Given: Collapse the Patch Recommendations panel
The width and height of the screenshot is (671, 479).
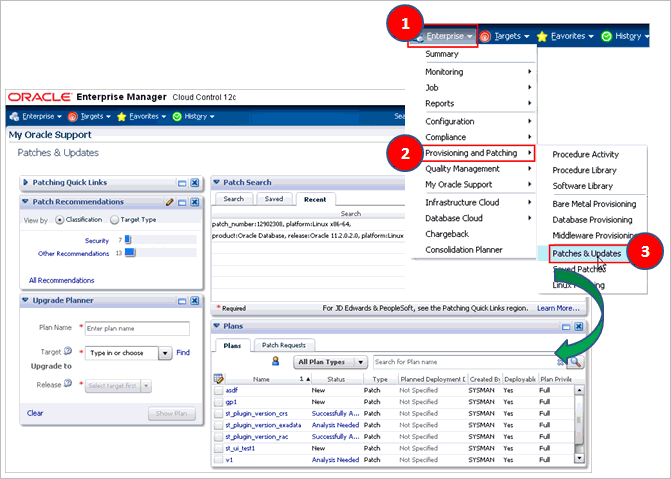Looking at the screenshot, I should [25, 201].
